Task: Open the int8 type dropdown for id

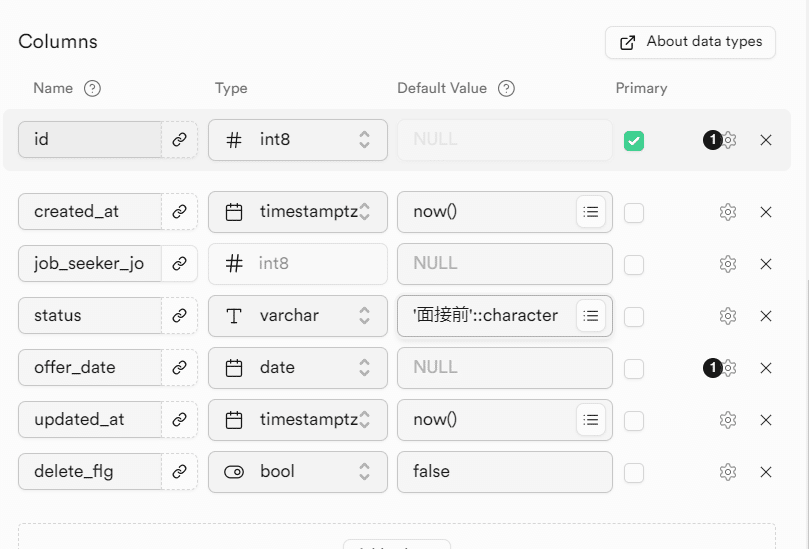Action: (x=297, y=140)
